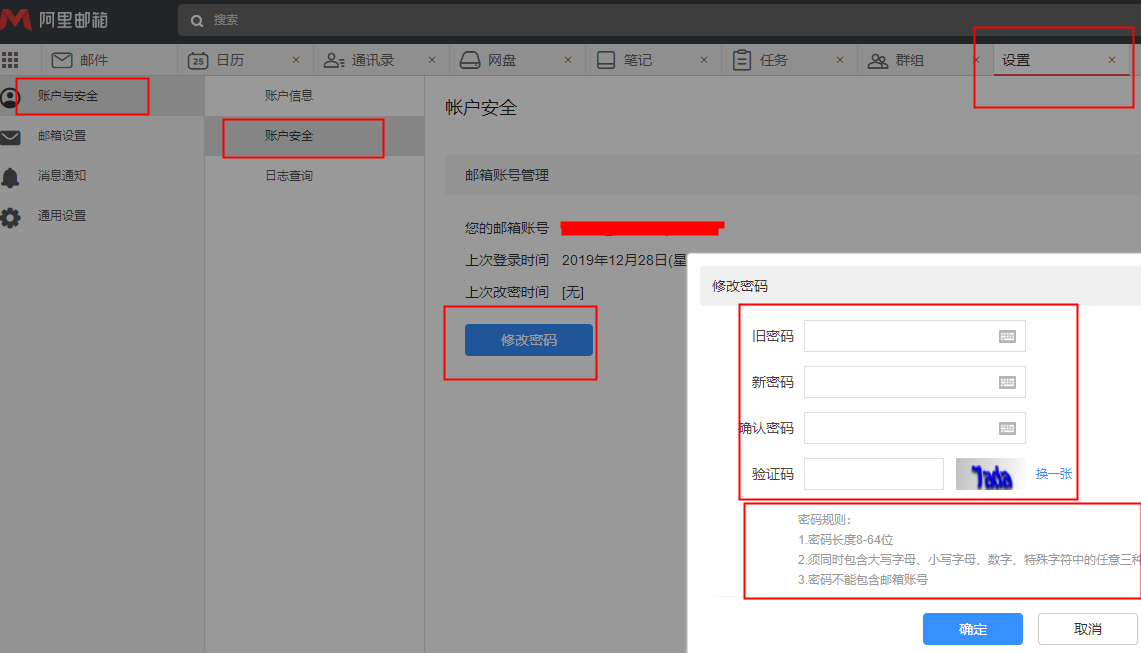Image resolution: width=1141 pixels, height=653 pixels.
Task: Click the search magnifier icon
Action: [196, 20]
